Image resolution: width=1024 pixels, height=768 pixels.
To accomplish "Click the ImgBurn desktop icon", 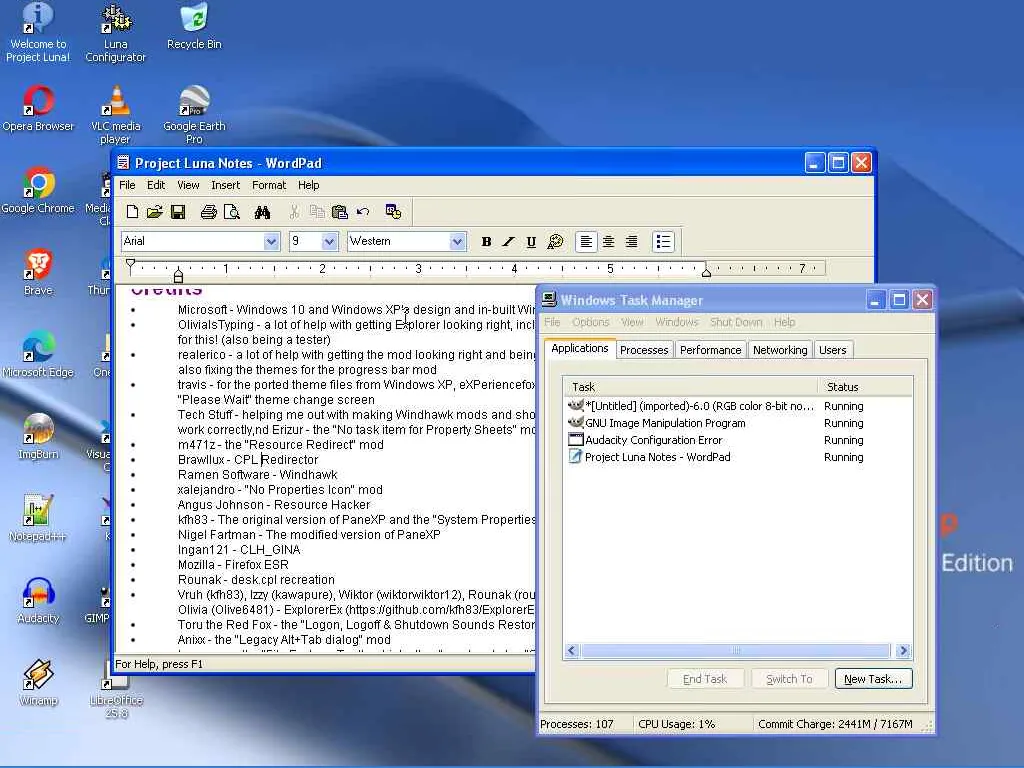I will pos(38,436).
